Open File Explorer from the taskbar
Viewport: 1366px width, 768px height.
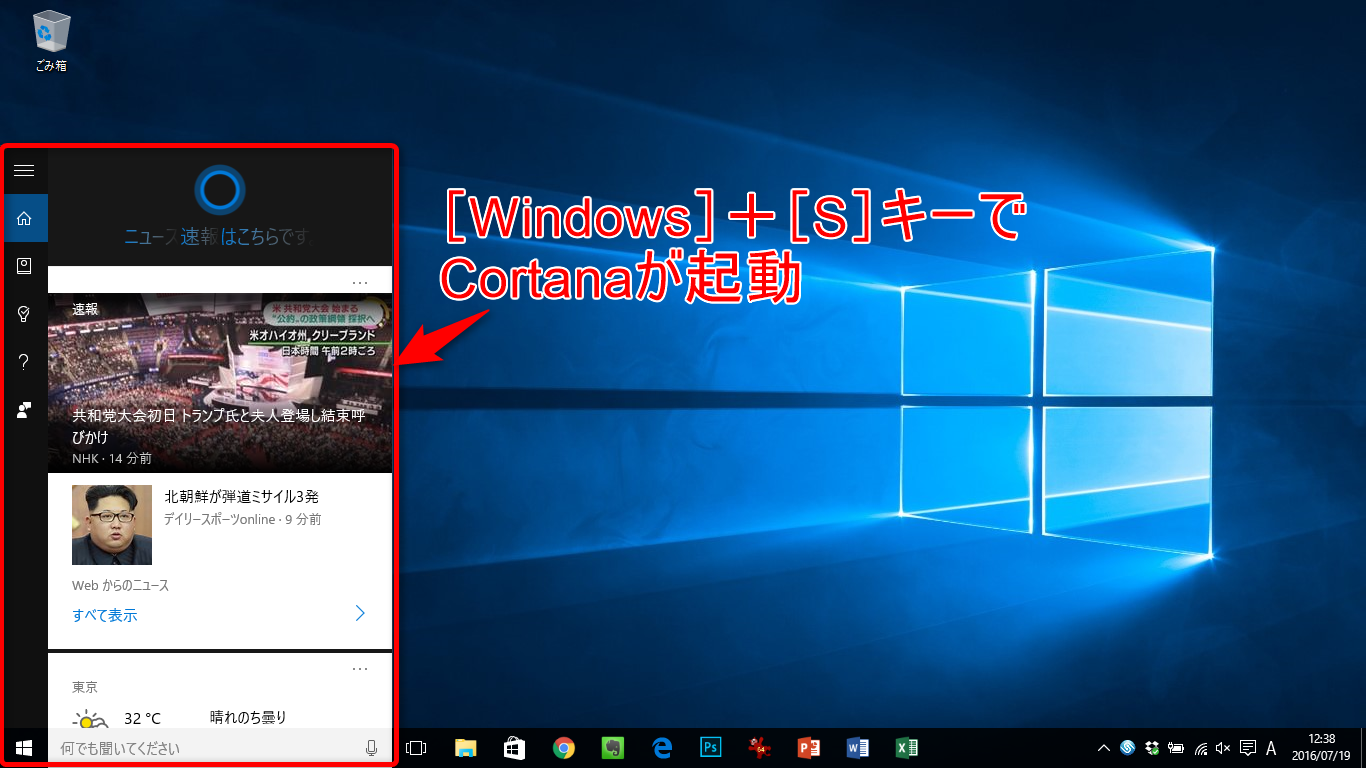(x=466, y=748)
